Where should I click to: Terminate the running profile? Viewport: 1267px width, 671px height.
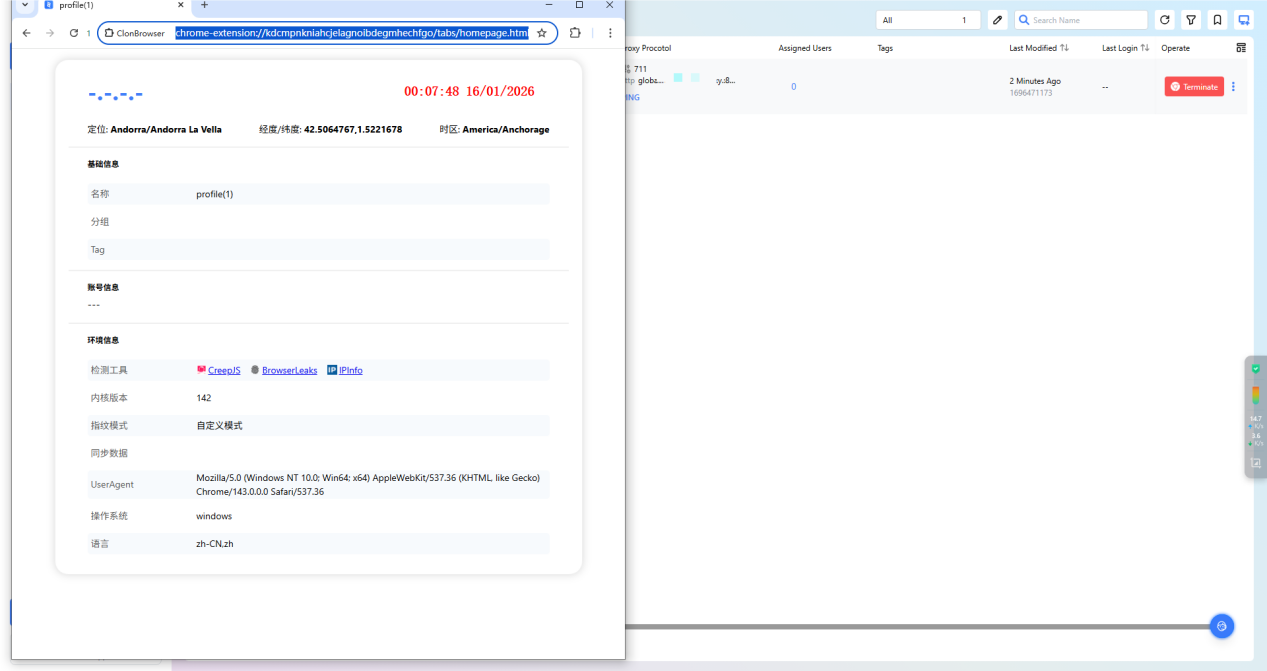tap(1194, 87)
